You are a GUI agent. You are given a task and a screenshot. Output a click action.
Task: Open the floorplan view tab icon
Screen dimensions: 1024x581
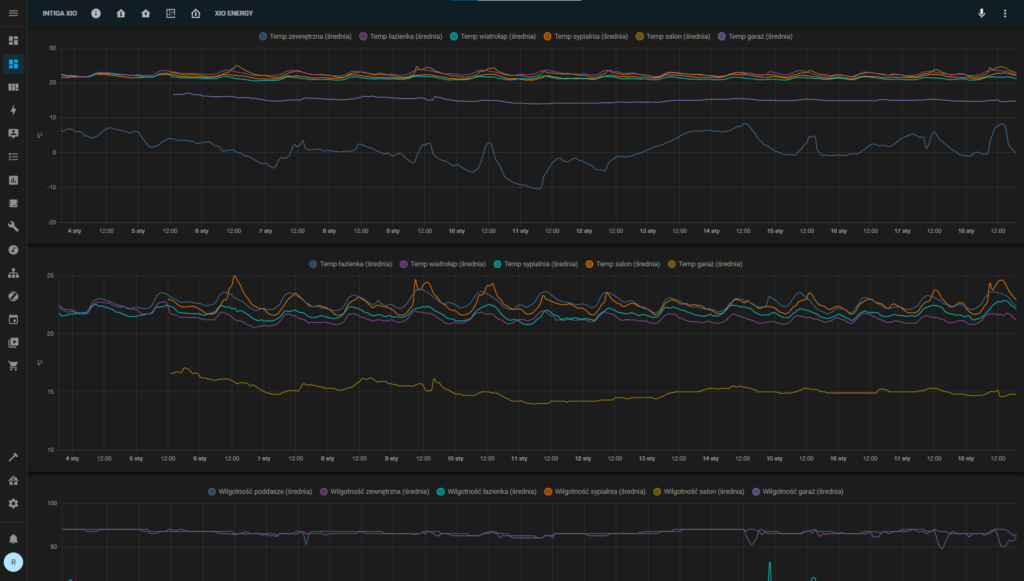click(x=170, y=14)
